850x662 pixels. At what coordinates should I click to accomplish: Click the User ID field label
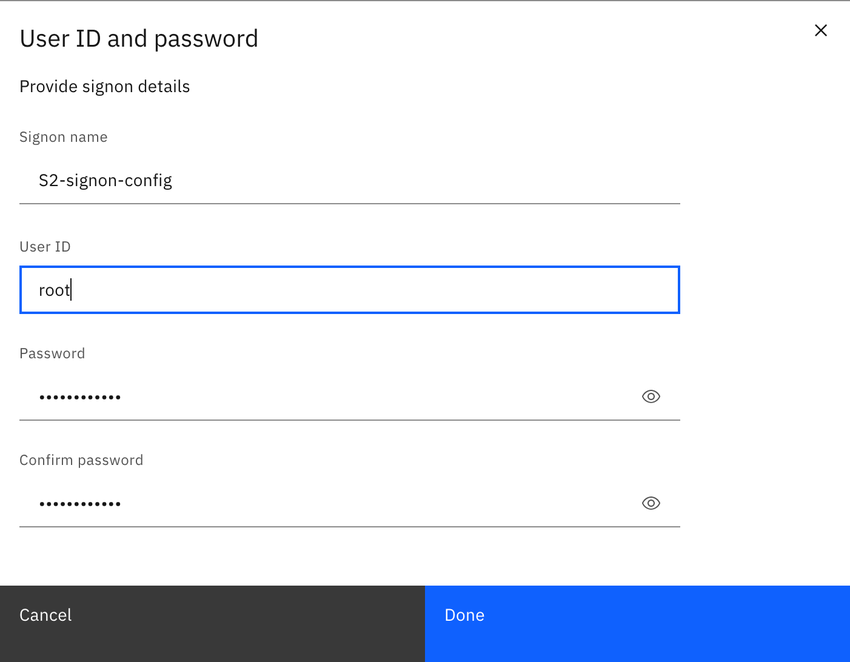click(44, 246)
